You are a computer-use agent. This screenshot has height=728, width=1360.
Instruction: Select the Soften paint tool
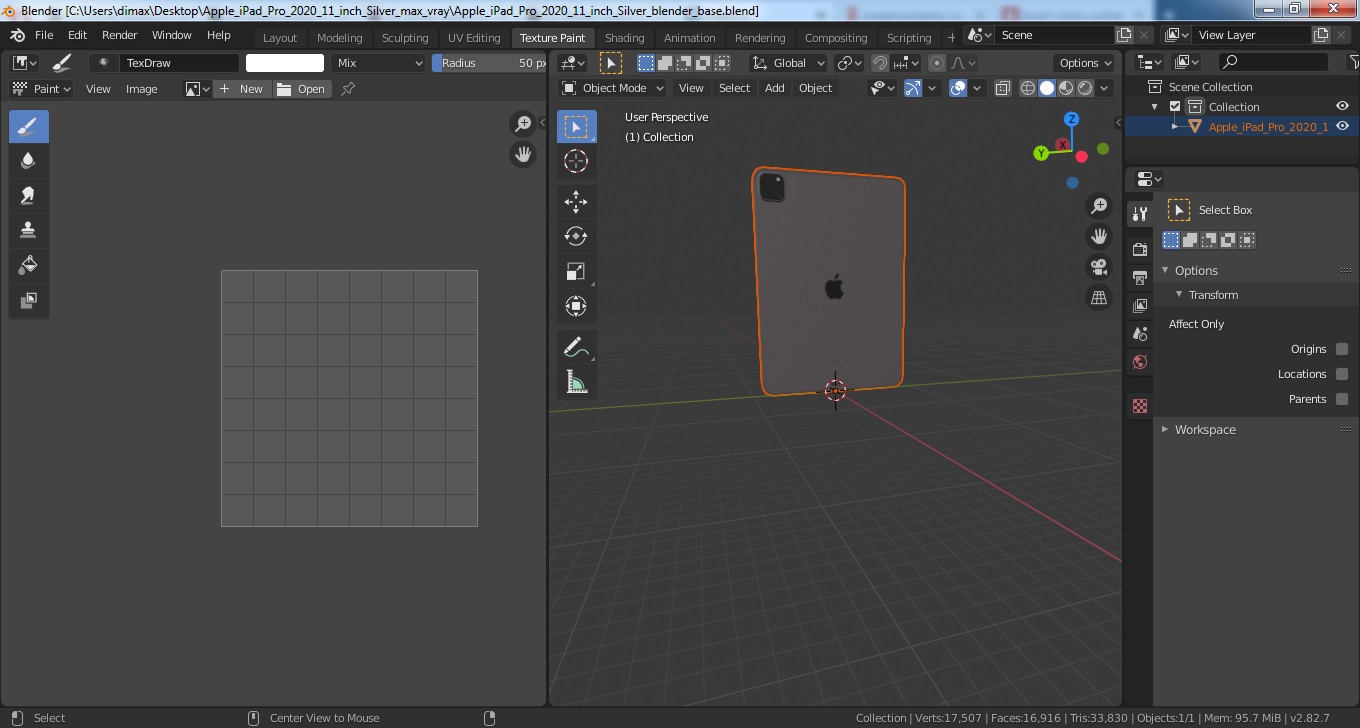click(x=28, y=161)
